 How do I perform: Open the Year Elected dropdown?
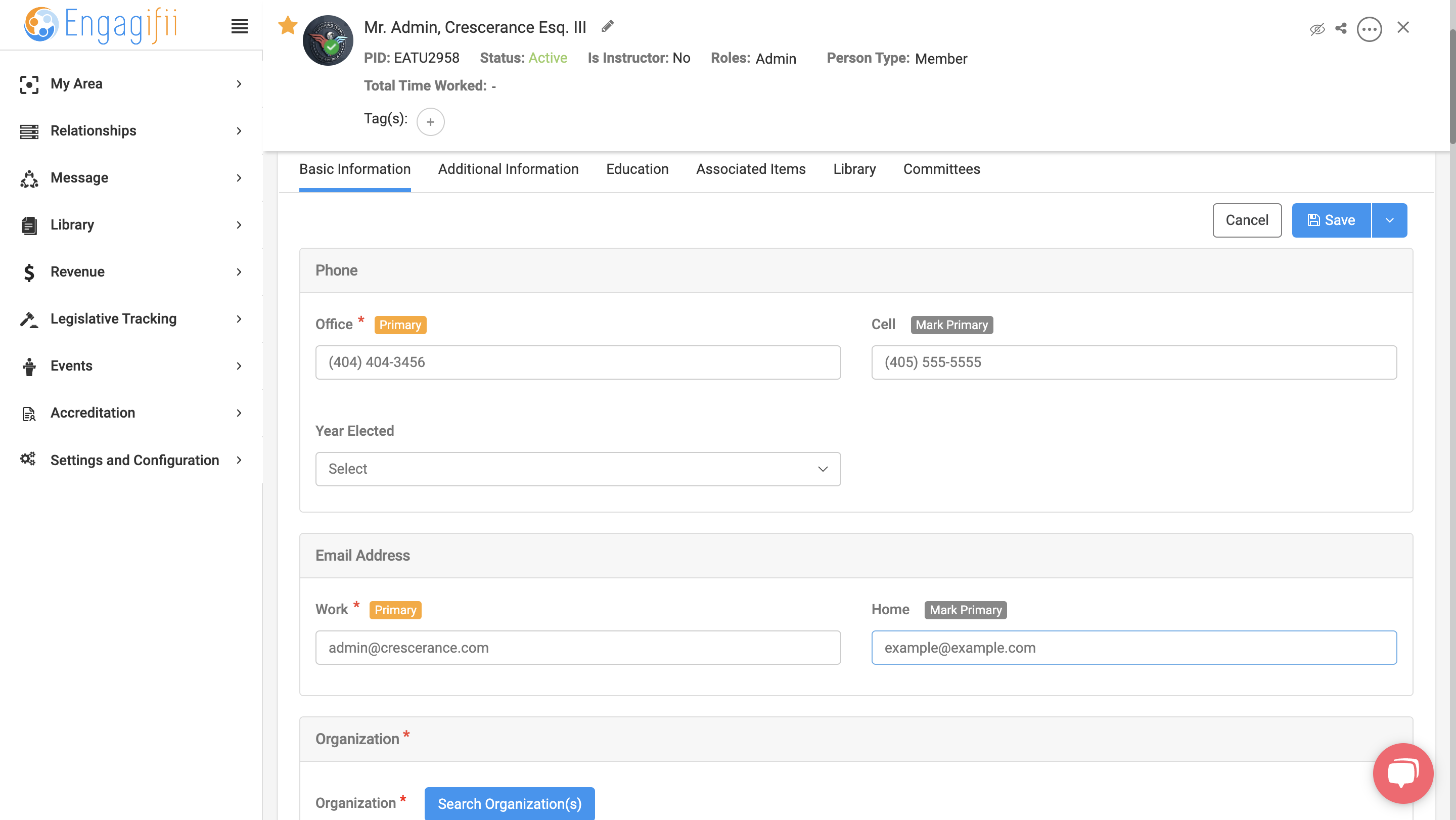click(x=578, y=469)
